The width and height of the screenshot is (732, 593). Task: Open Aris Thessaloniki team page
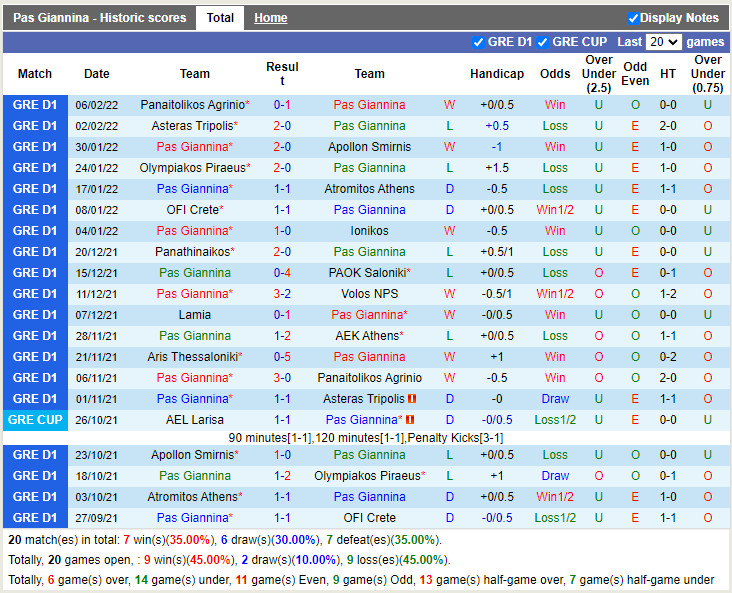pos(191,357)
